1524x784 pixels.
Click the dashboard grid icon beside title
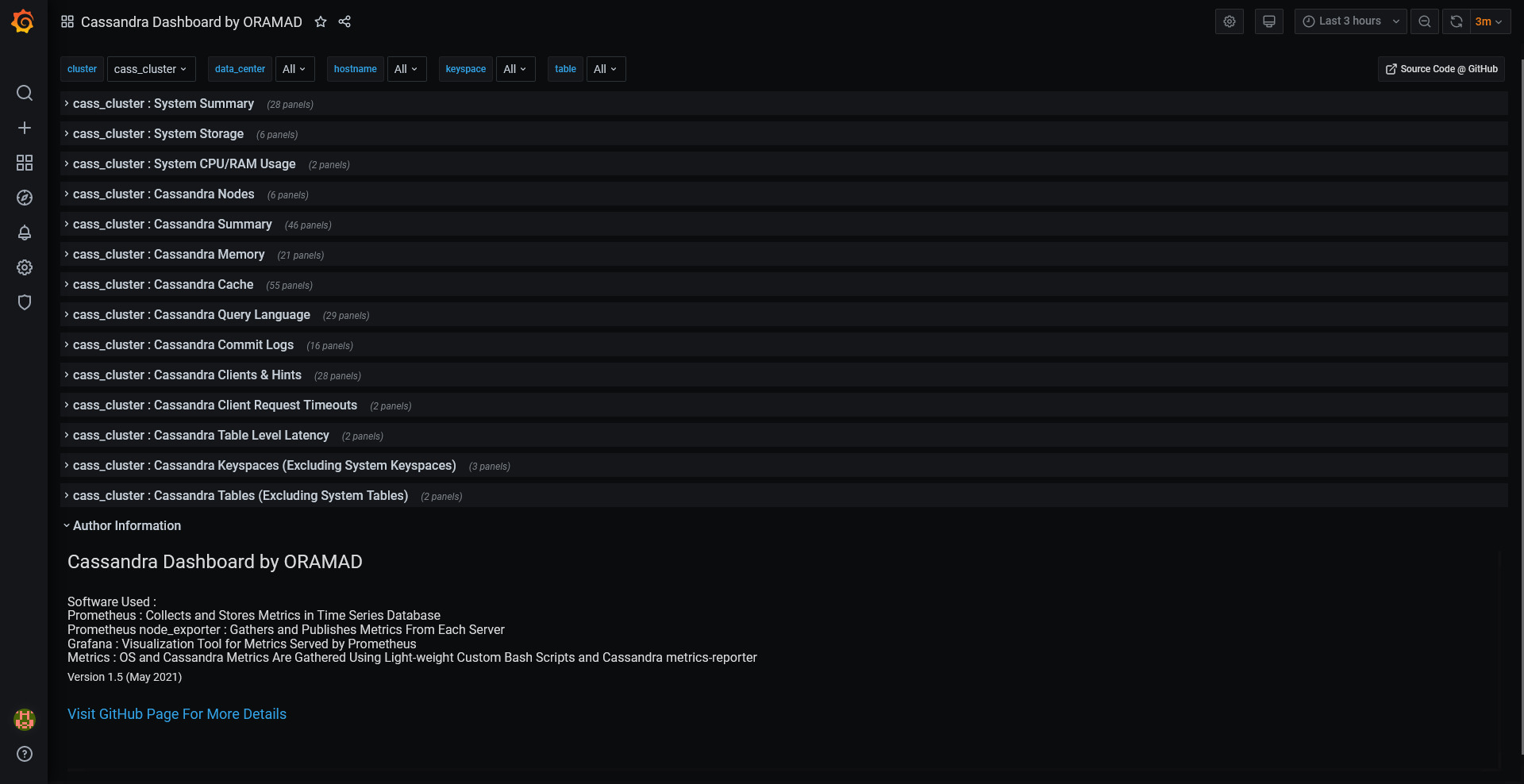67,21
